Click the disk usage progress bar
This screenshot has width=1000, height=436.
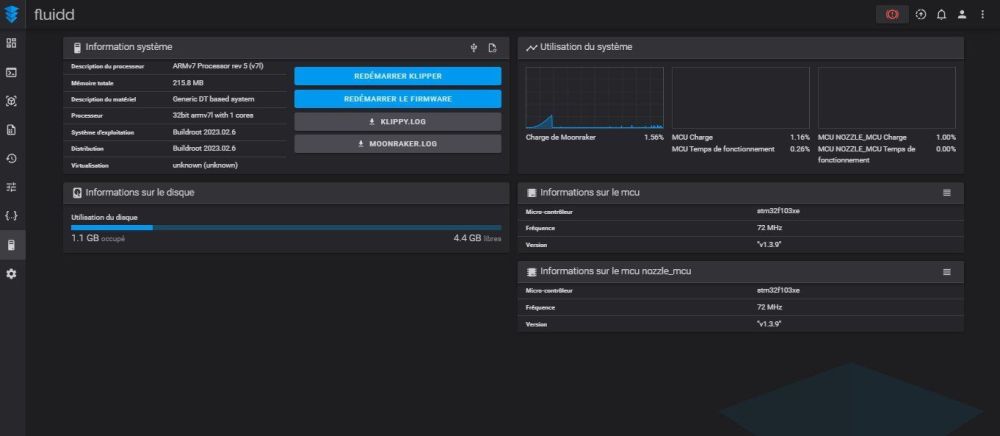click(x=286, y=228)
